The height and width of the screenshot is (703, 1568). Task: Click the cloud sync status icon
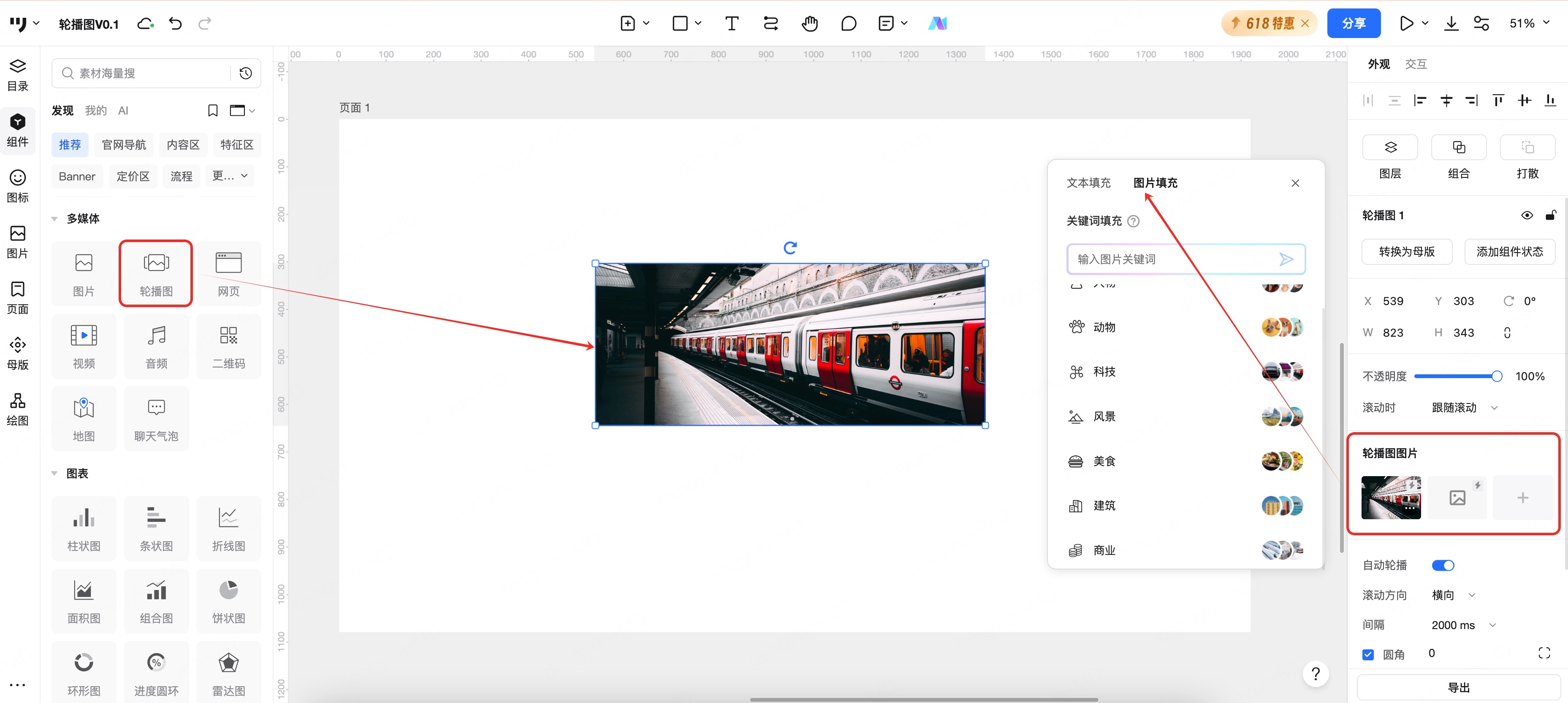pyautogui.click(x=146, y=24)
